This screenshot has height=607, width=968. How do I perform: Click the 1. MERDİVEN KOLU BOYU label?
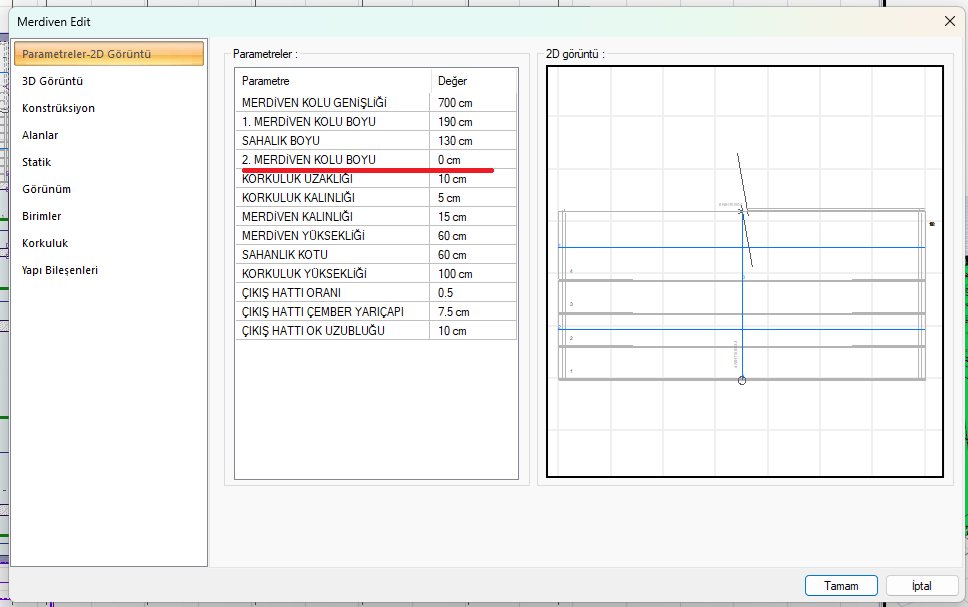(309, 122)
